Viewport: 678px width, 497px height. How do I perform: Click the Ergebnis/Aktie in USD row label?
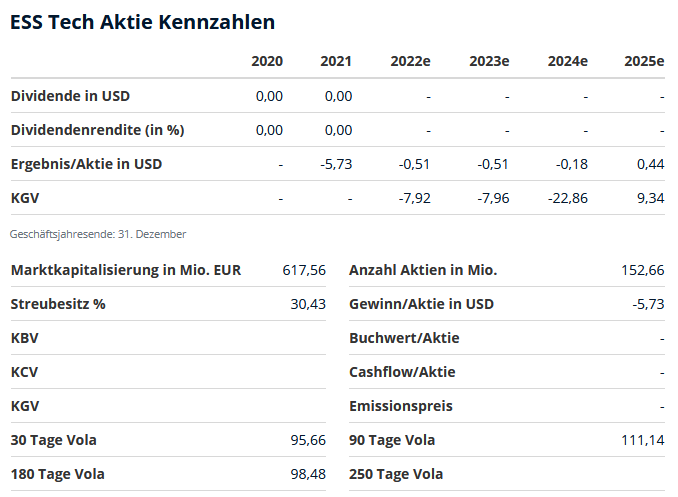tap(86, 164)
